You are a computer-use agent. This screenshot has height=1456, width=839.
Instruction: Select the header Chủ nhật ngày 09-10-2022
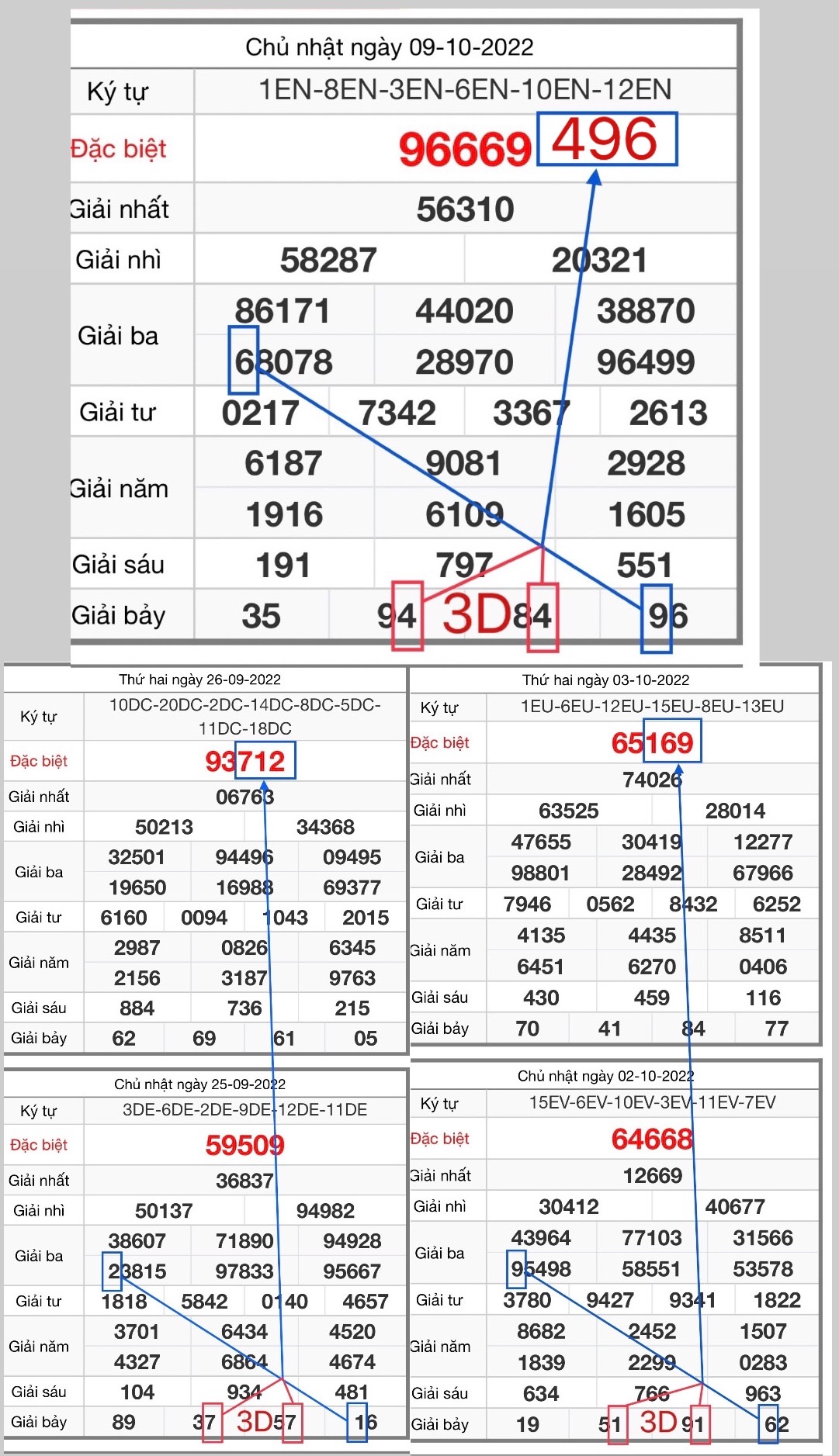390,47
